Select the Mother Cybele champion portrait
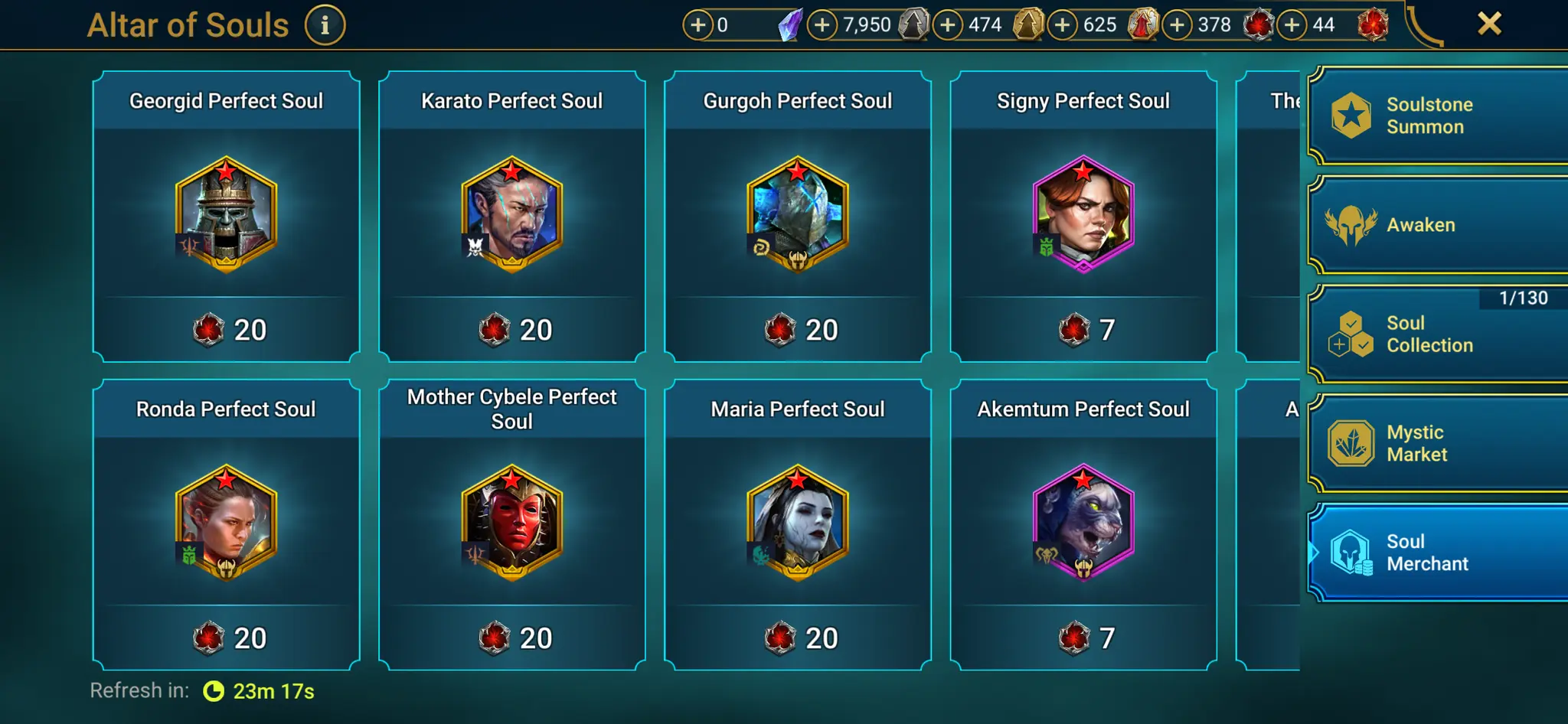 click(x=512, y=523)
